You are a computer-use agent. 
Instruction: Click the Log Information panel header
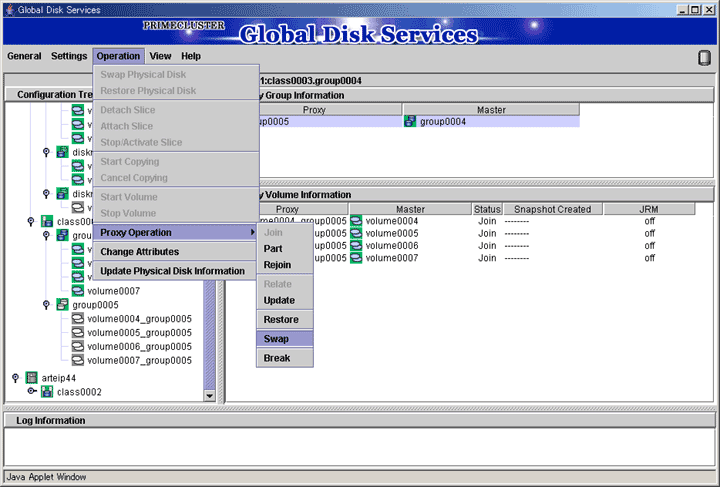point(360,420)
